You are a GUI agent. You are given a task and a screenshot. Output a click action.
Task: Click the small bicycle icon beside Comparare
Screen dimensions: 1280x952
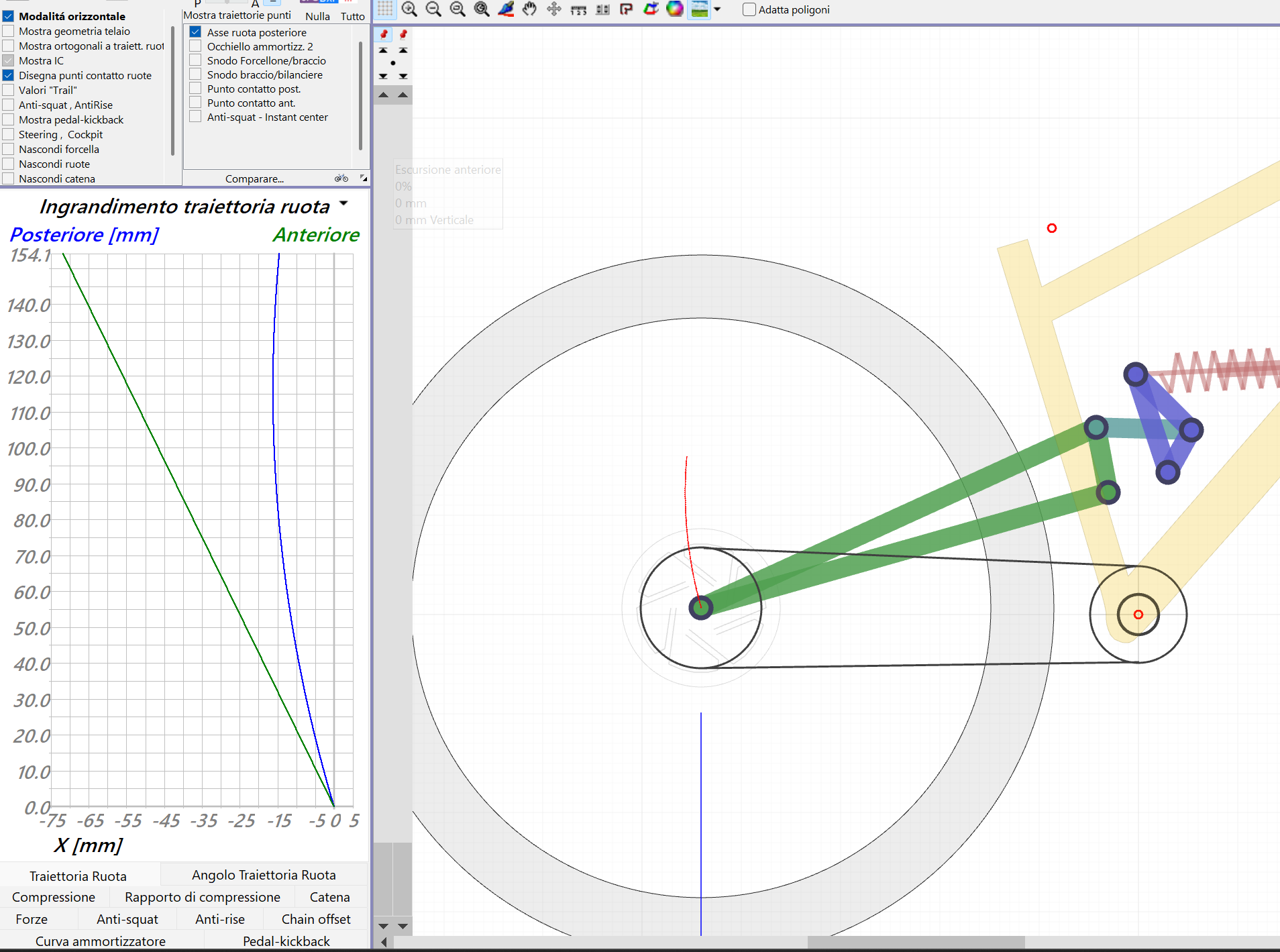[x=341, y=178]
